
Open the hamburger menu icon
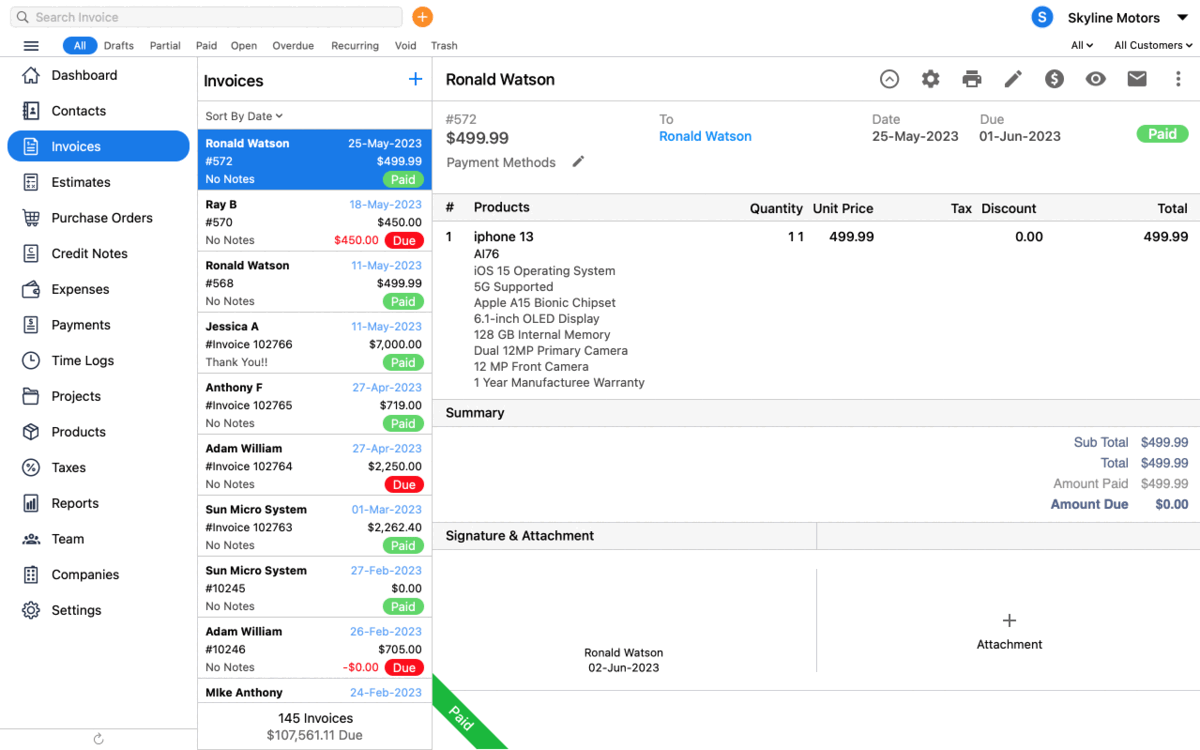click(31, 46)
